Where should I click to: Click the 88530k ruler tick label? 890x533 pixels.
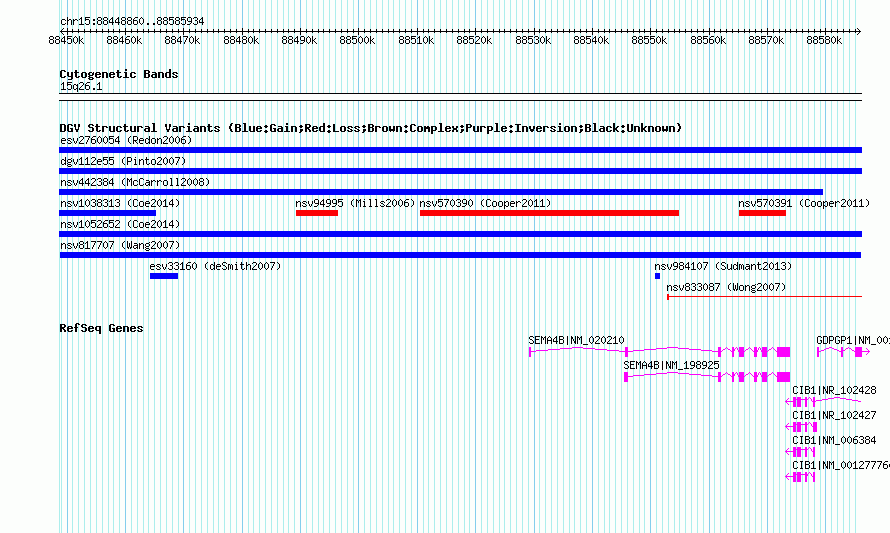533,40
